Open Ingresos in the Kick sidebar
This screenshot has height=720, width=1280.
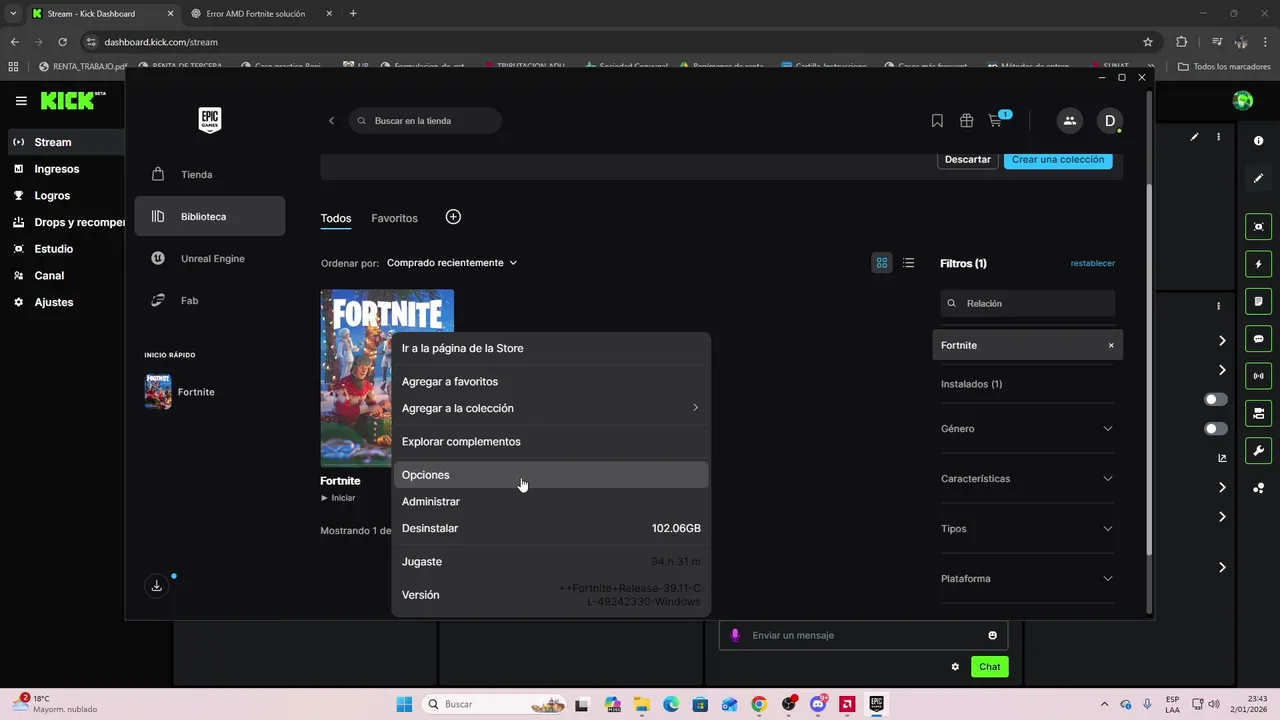(x=56, y=169)
